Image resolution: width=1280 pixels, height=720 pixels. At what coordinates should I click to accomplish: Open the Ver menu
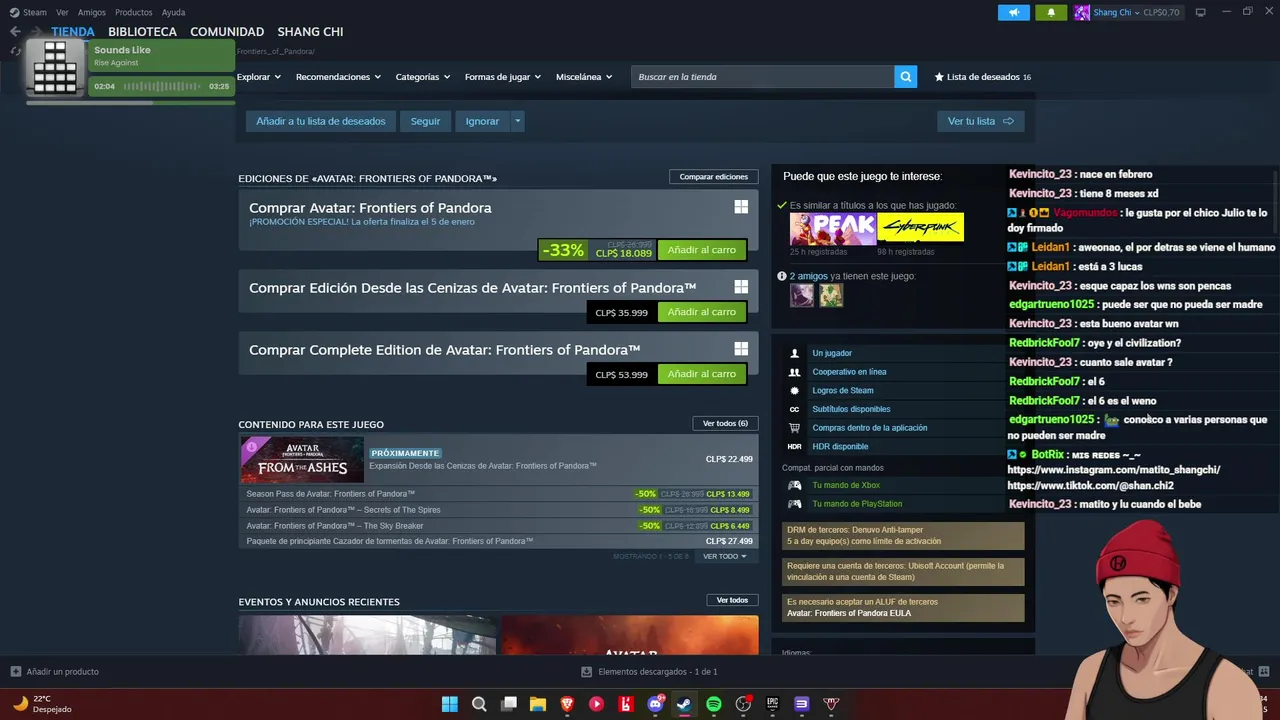(62, 12)
